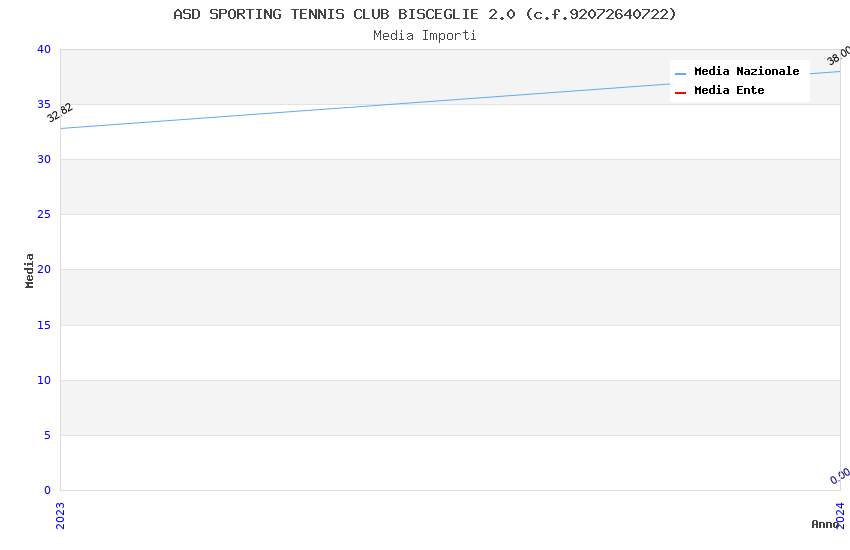Click the y-axis value 40
The width and height of the screenshot is (850, 550).
point(44,49)
